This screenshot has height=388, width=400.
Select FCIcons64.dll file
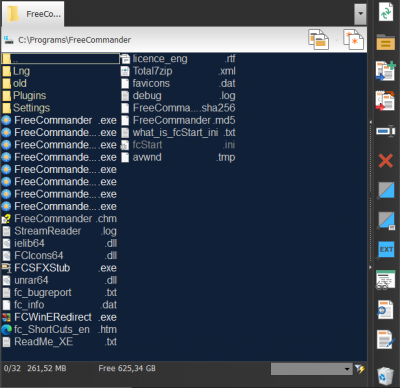59,256
